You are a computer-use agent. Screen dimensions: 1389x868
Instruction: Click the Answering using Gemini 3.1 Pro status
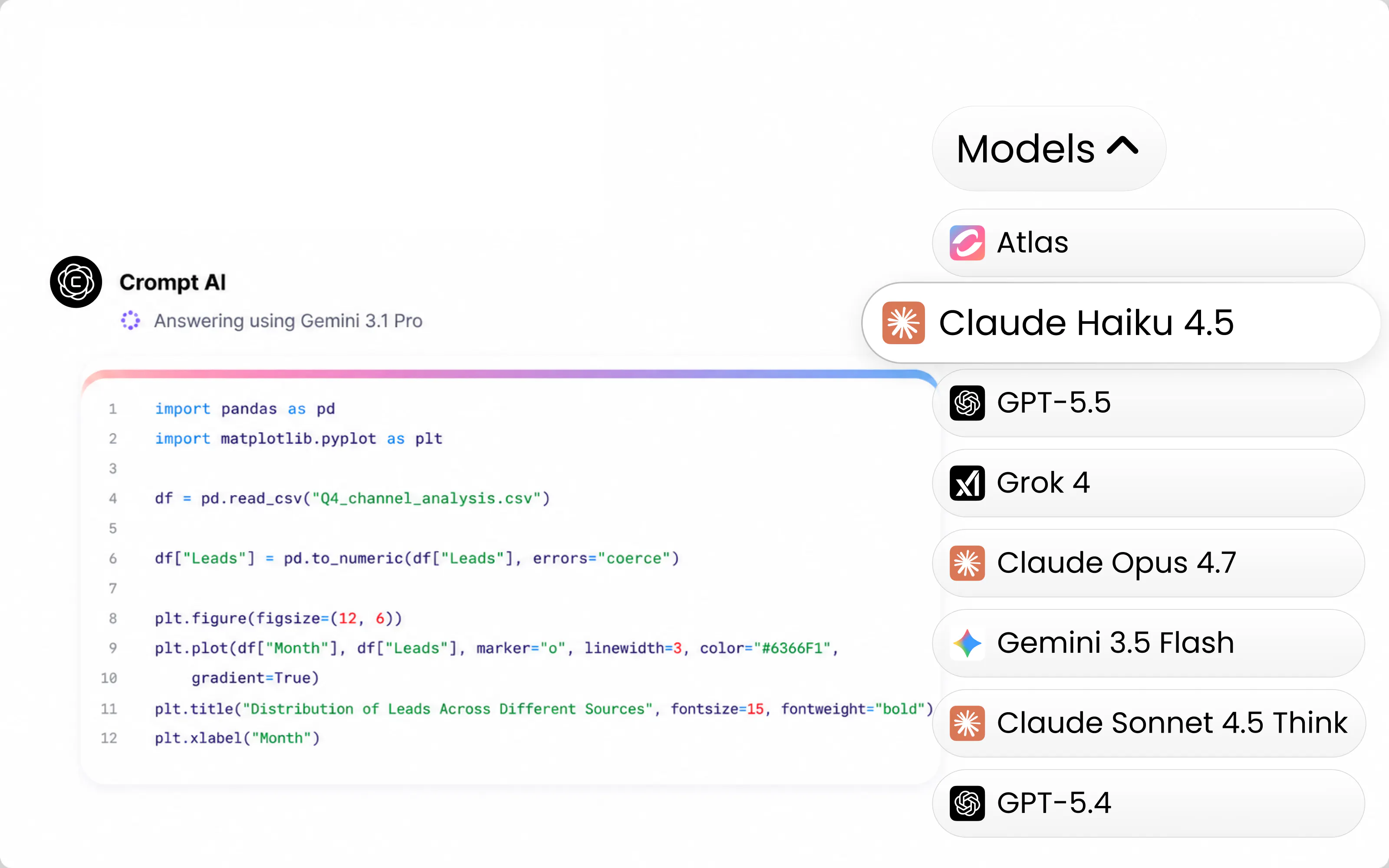click(288, 321)
